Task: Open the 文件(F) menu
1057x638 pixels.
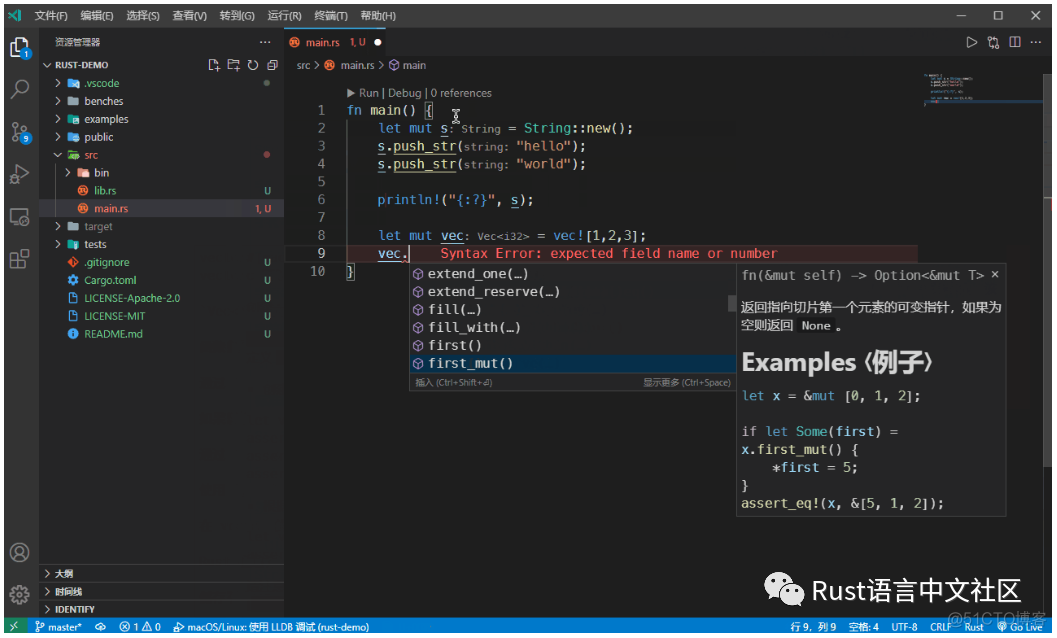Action: click(x=51, y=16)
